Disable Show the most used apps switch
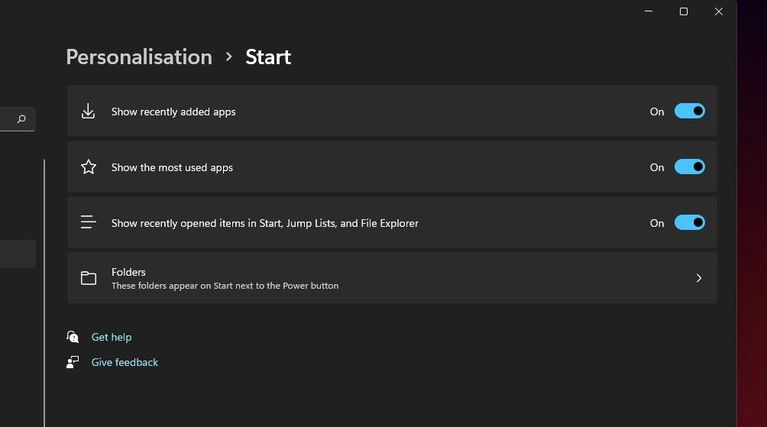This screenshot has width=767, height=427. click(689, 167)
